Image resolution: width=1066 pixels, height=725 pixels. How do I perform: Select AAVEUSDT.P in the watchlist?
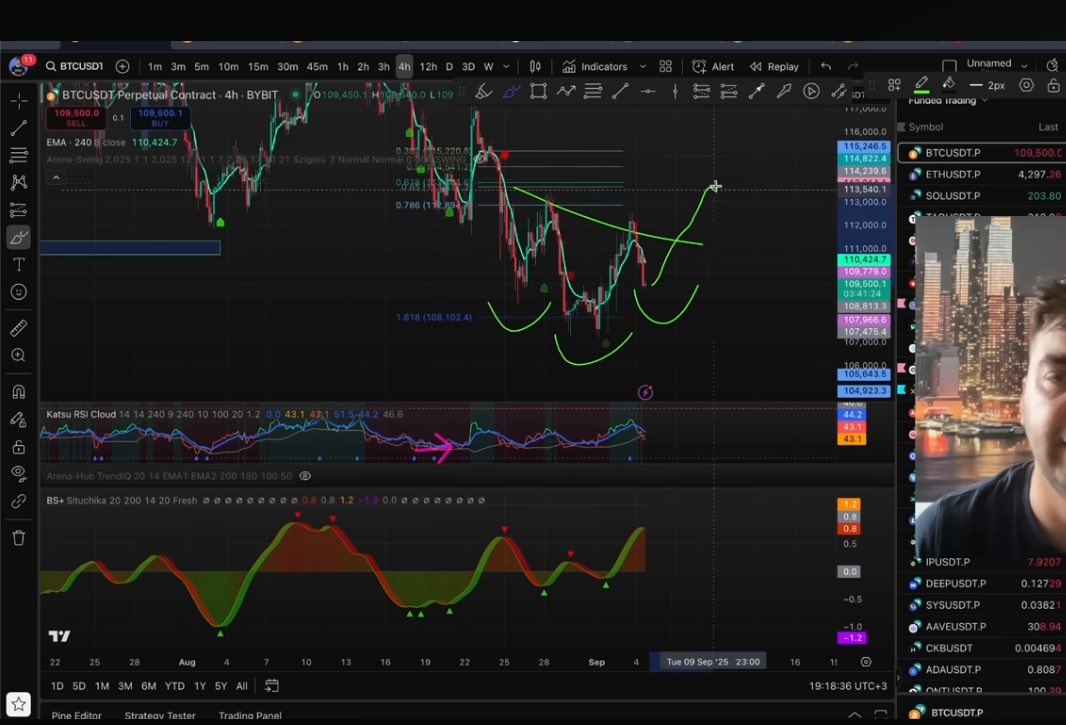tap(982, 626)
